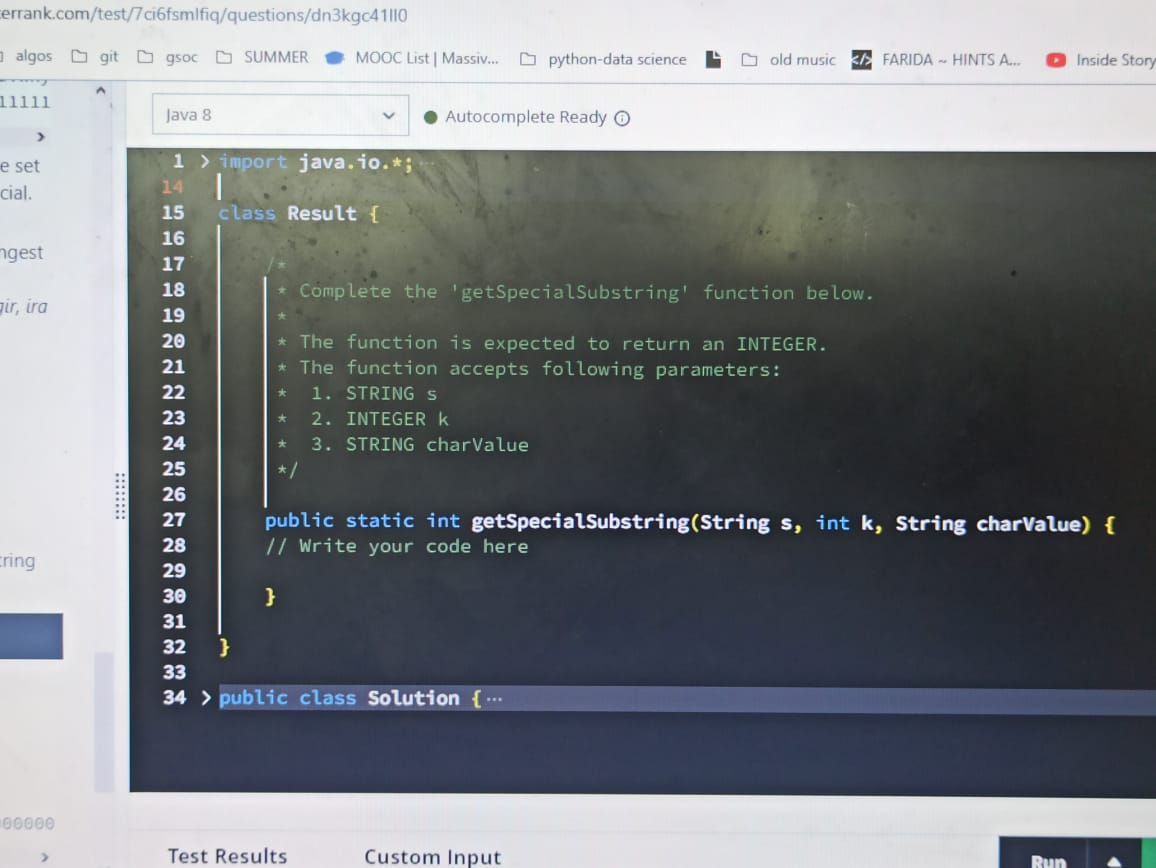The height and width of the screenshot is (868, 1156).
Task: Click inside the browser address bar
Action: [x=300, y=15]
